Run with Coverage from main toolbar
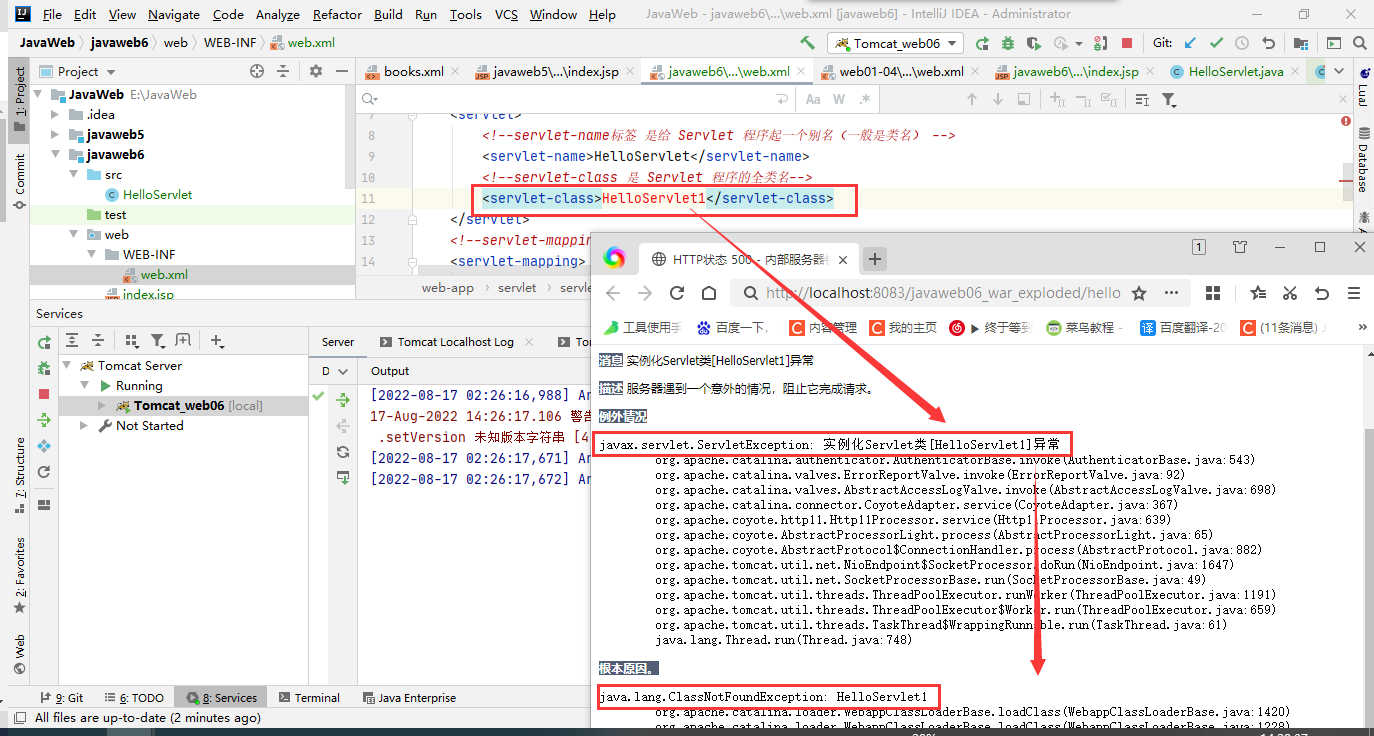The width and height of the screenshot is (1374, 736). (x=1034, y=43)
